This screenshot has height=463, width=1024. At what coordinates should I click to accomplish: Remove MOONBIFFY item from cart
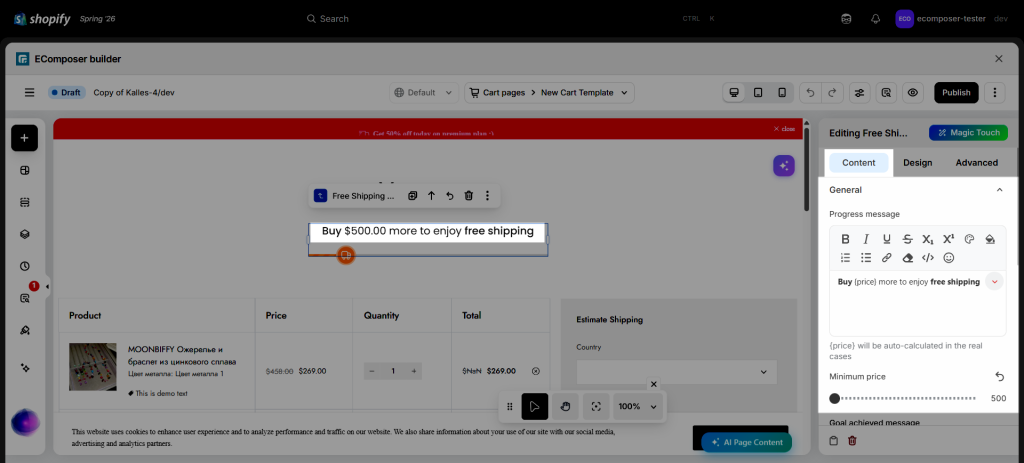tap(536, 371)
